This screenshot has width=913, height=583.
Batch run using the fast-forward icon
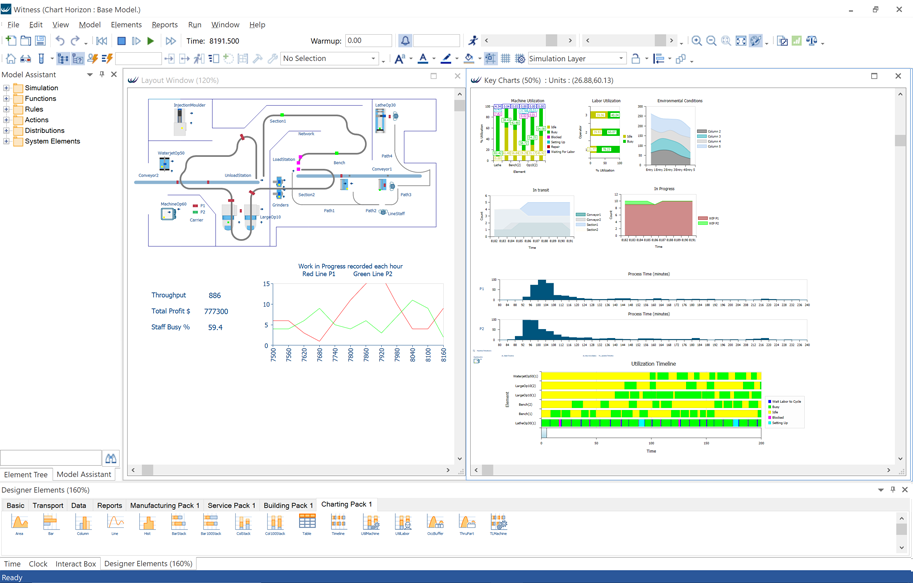[x=171, y=41]
